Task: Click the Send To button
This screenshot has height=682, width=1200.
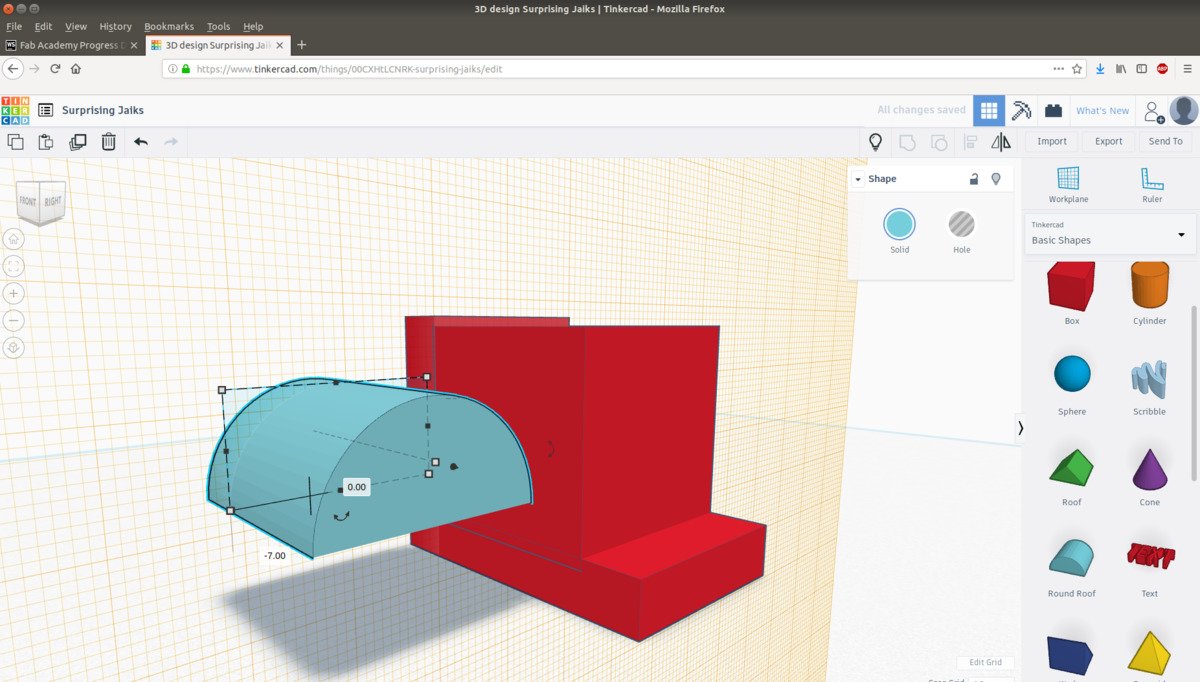Action: (1165, 141)
